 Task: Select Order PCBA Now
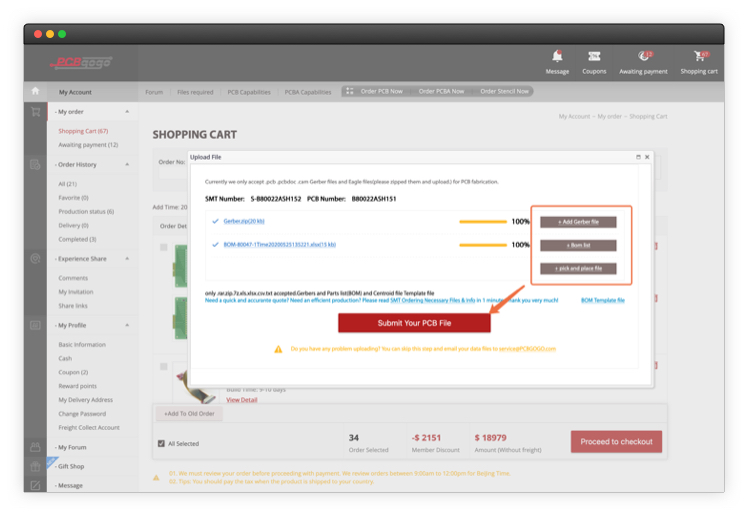click(x=441, y=91)
